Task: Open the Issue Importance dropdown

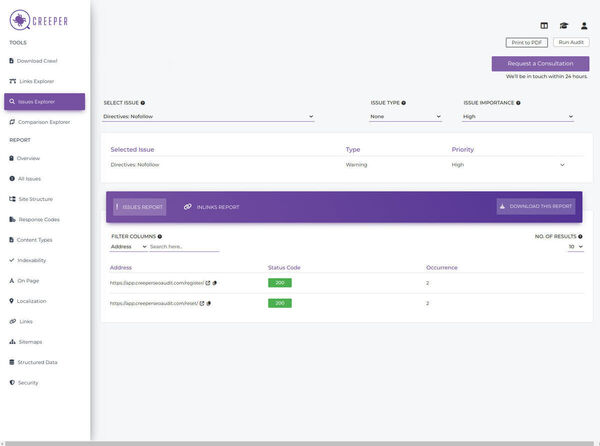Action: [x=518, y=116]
